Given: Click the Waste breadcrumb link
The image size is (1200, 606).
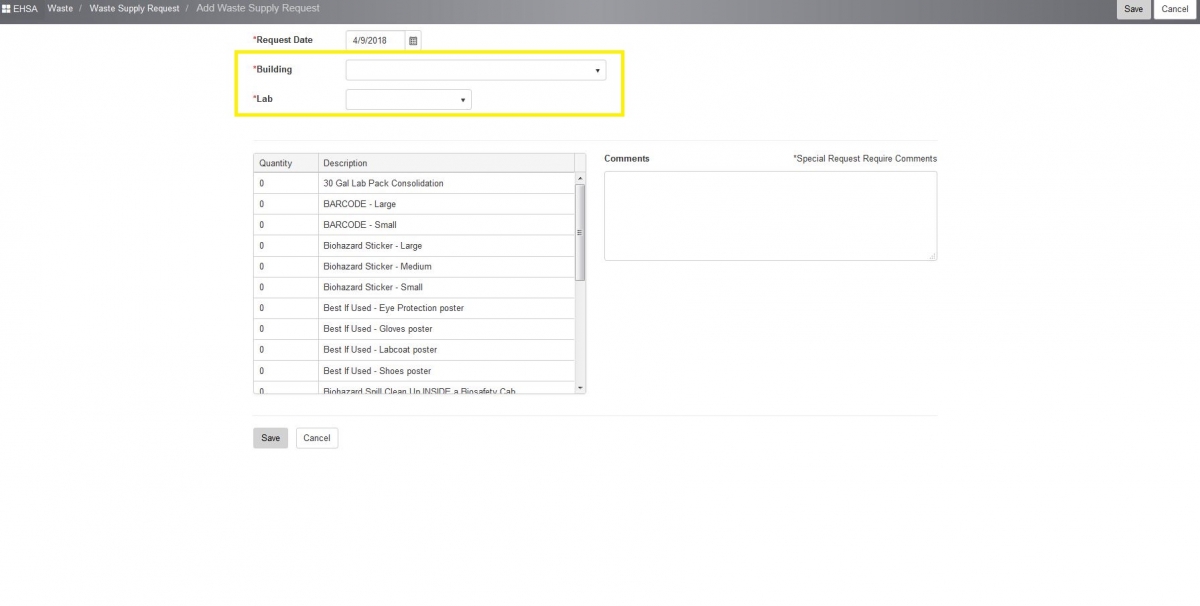Looking at the screenshot, I should 60,9.
